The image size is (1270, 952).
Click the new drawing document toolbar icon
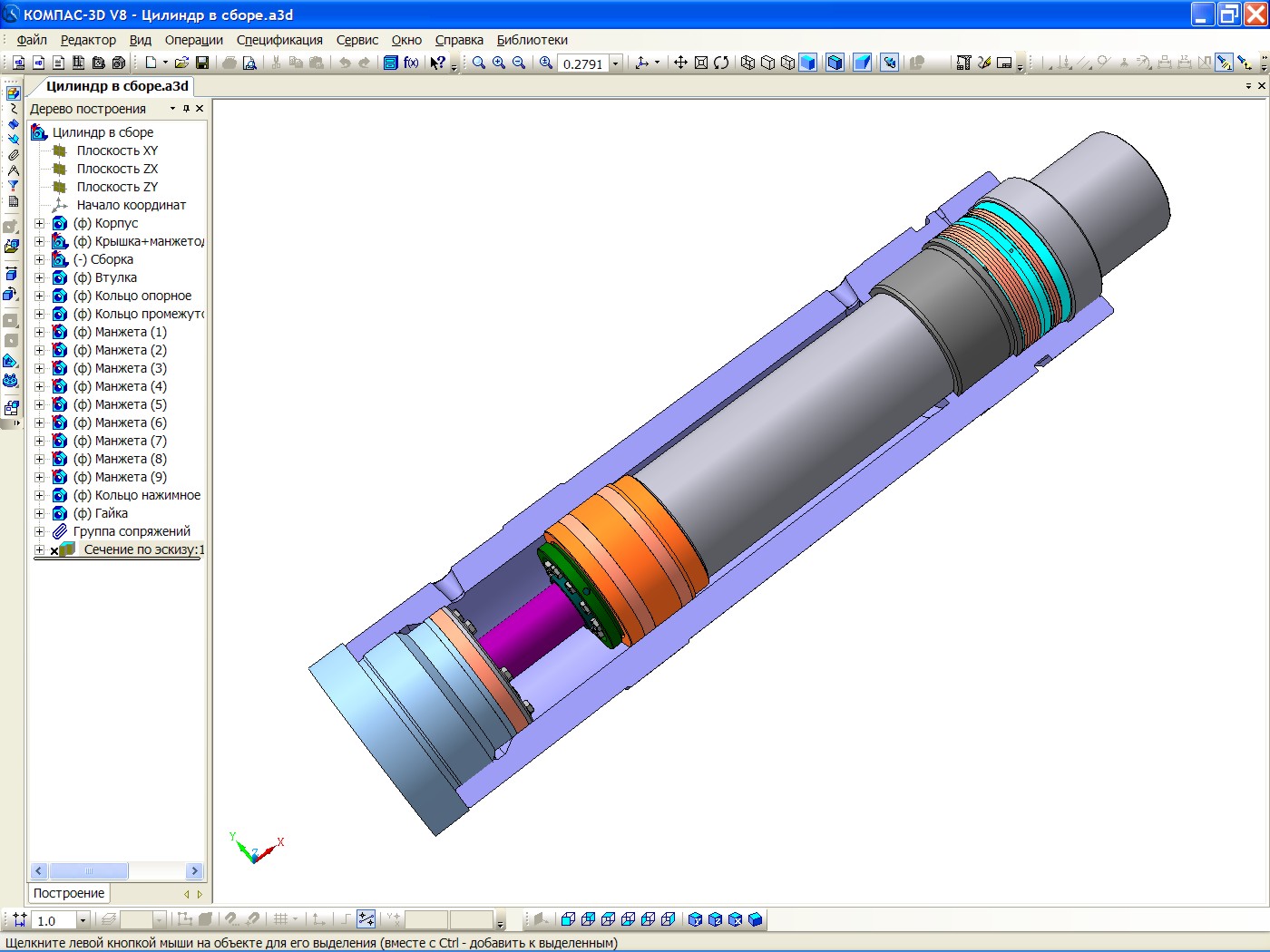tap(18, 63)
